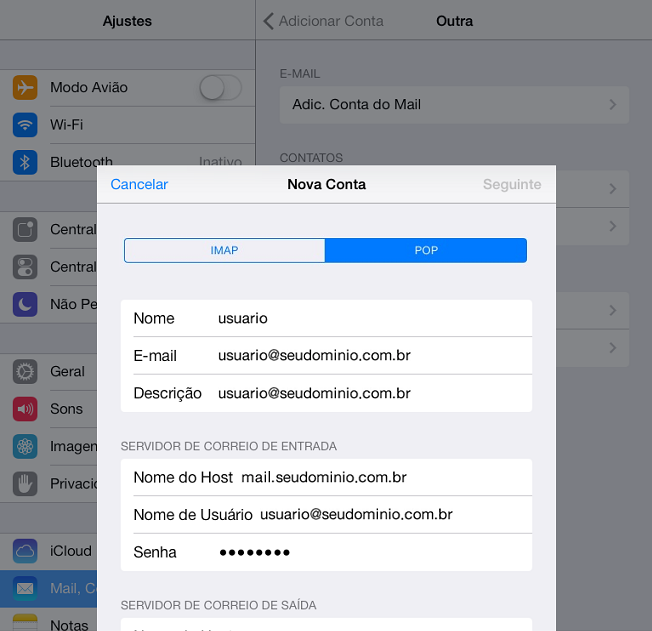This screenshot has height=631, width=652.
Task: Edit the E-mail address field
Action: point(370,356)
